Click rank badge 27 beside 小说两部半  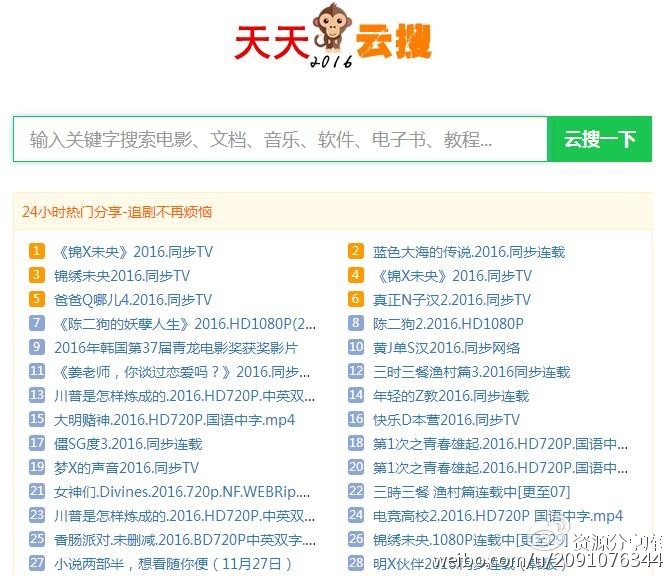pyautogui.click(x=37, y=563)
